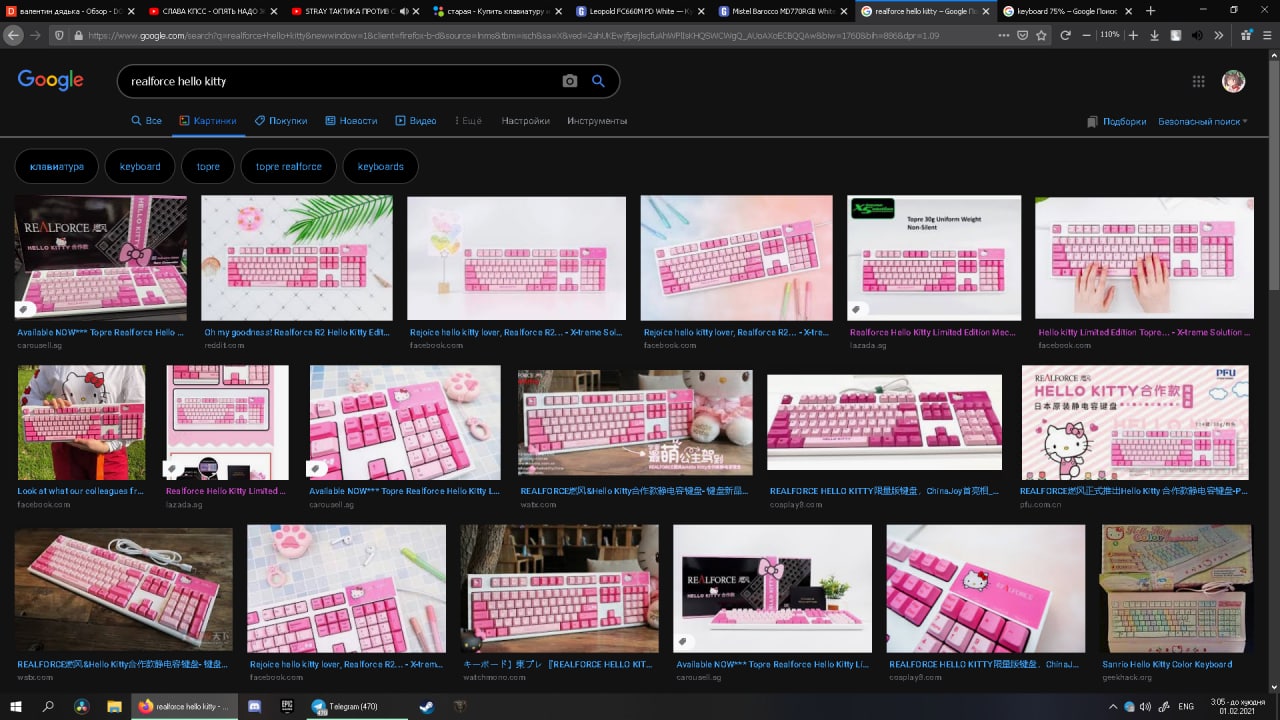The width and height of the screenshot is (1280, 720).
Task: Zoom in with the plus button
Action: coord(1133,35)
